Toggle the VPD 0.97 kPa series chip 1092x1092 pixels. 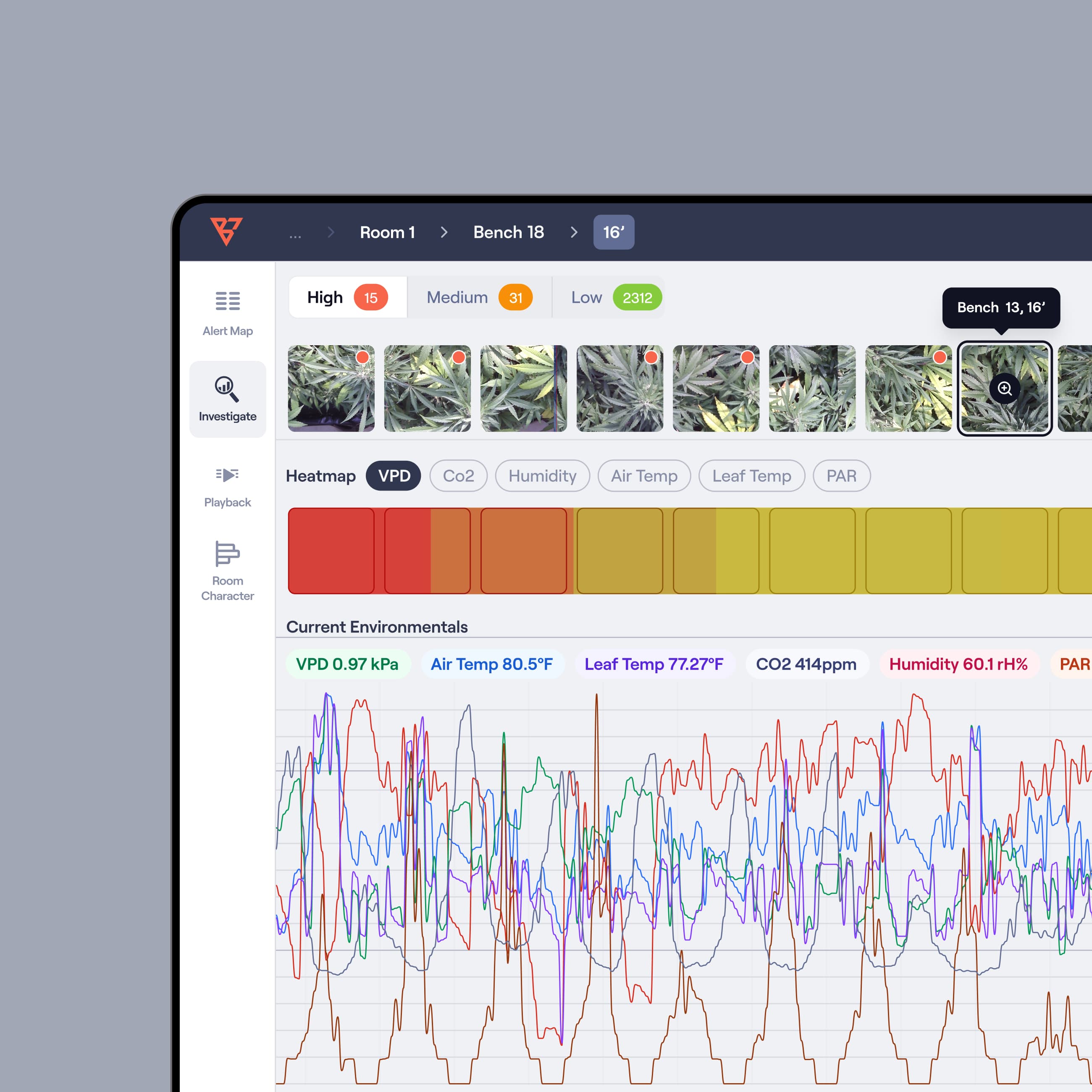(x=348, y=664)
